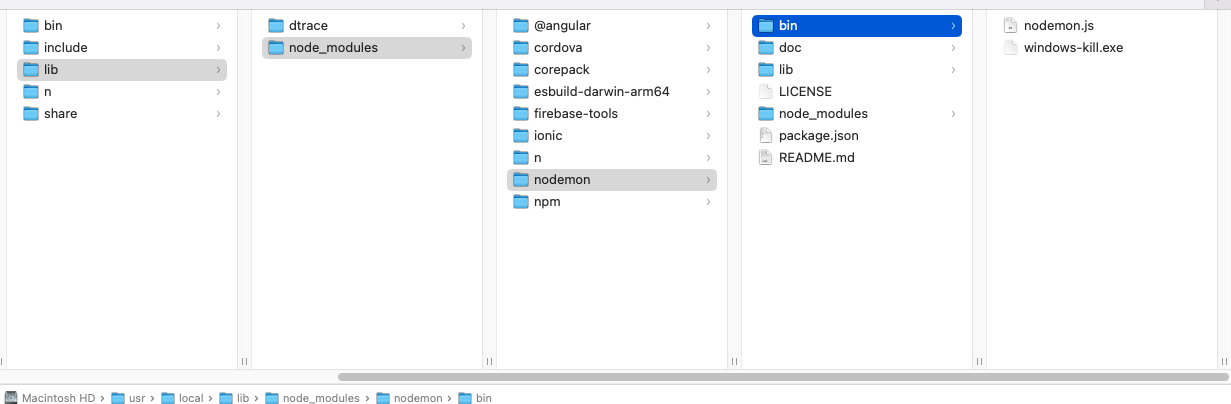Screen dimensions: 1231x404
Task: Click the package.json file icon
Action: pyautogui.click(x=765, y=135)
